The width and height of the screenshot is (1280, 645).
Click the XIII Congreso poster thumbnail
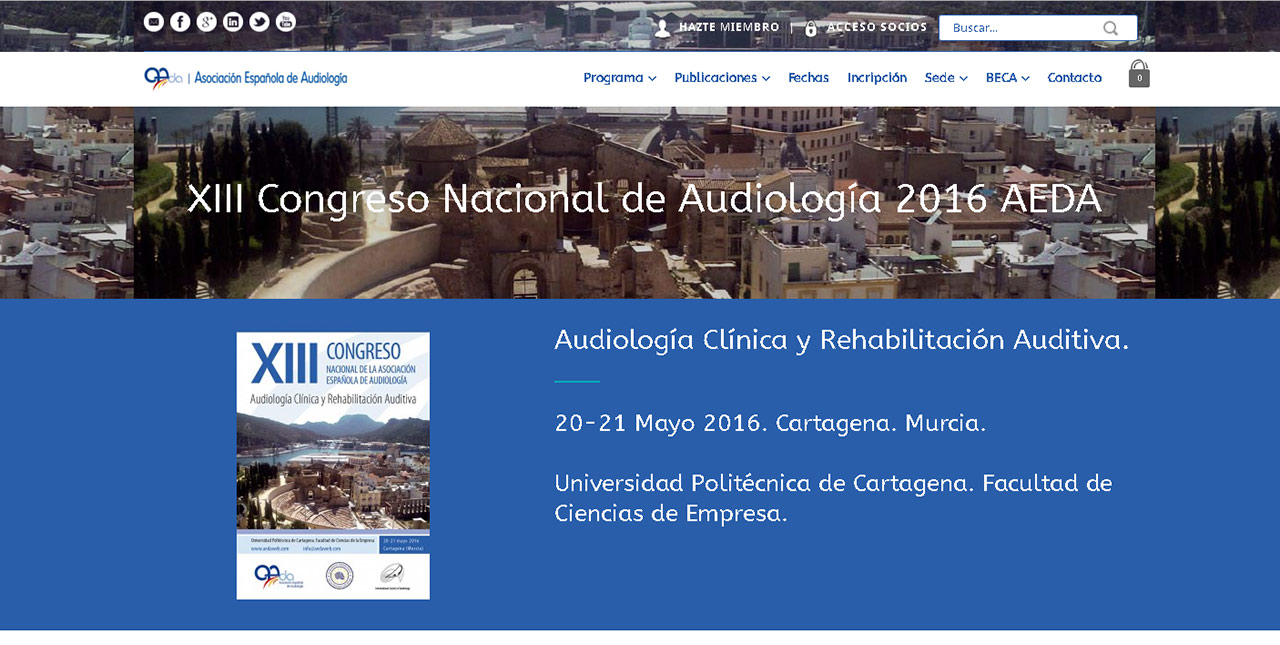(333, 466)
